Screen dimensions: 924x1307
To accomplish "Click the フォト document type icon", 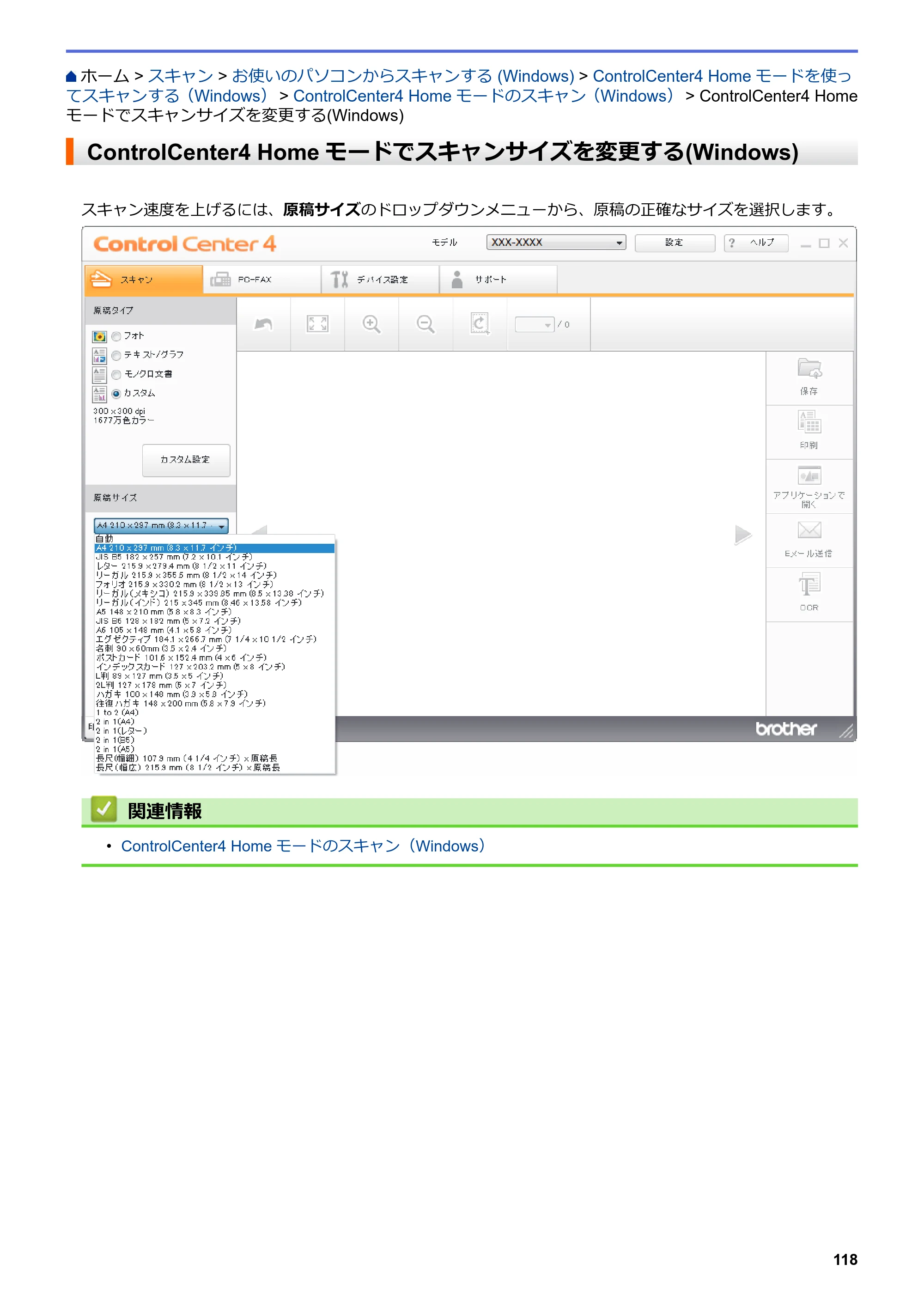I will 99,336.
